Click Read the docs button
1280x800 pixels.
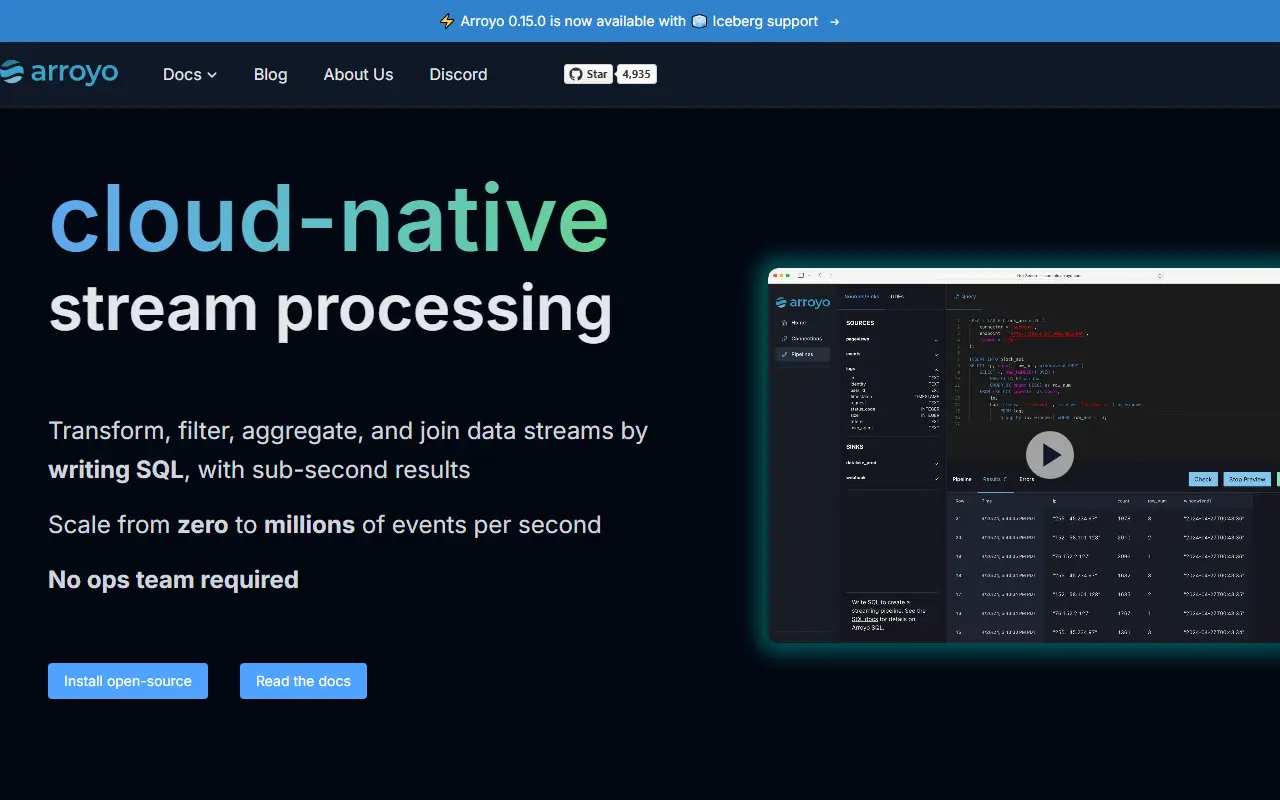[303, 681]
